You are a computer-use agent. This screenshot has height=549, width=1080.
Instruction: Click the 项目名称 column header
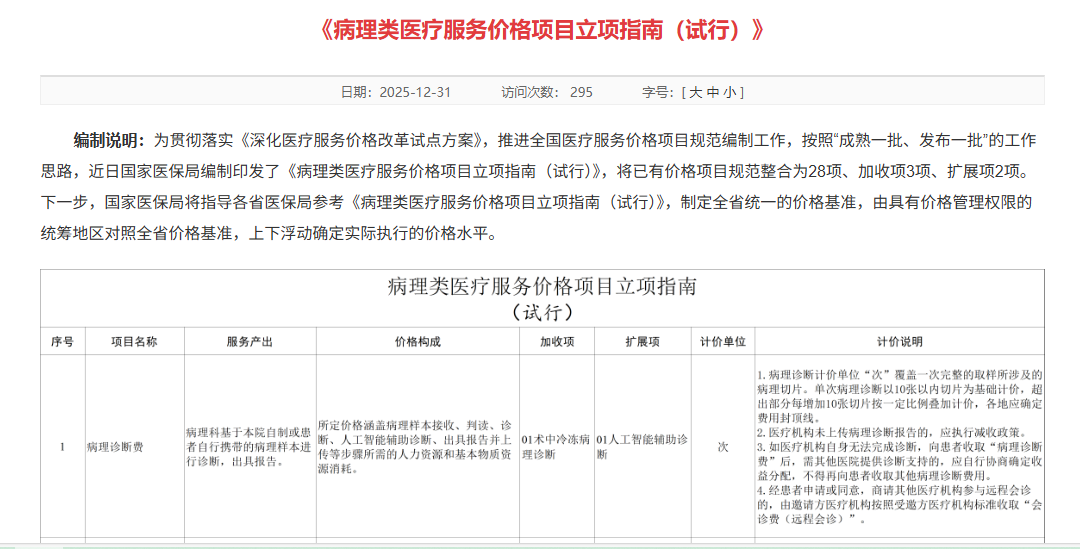134,341
